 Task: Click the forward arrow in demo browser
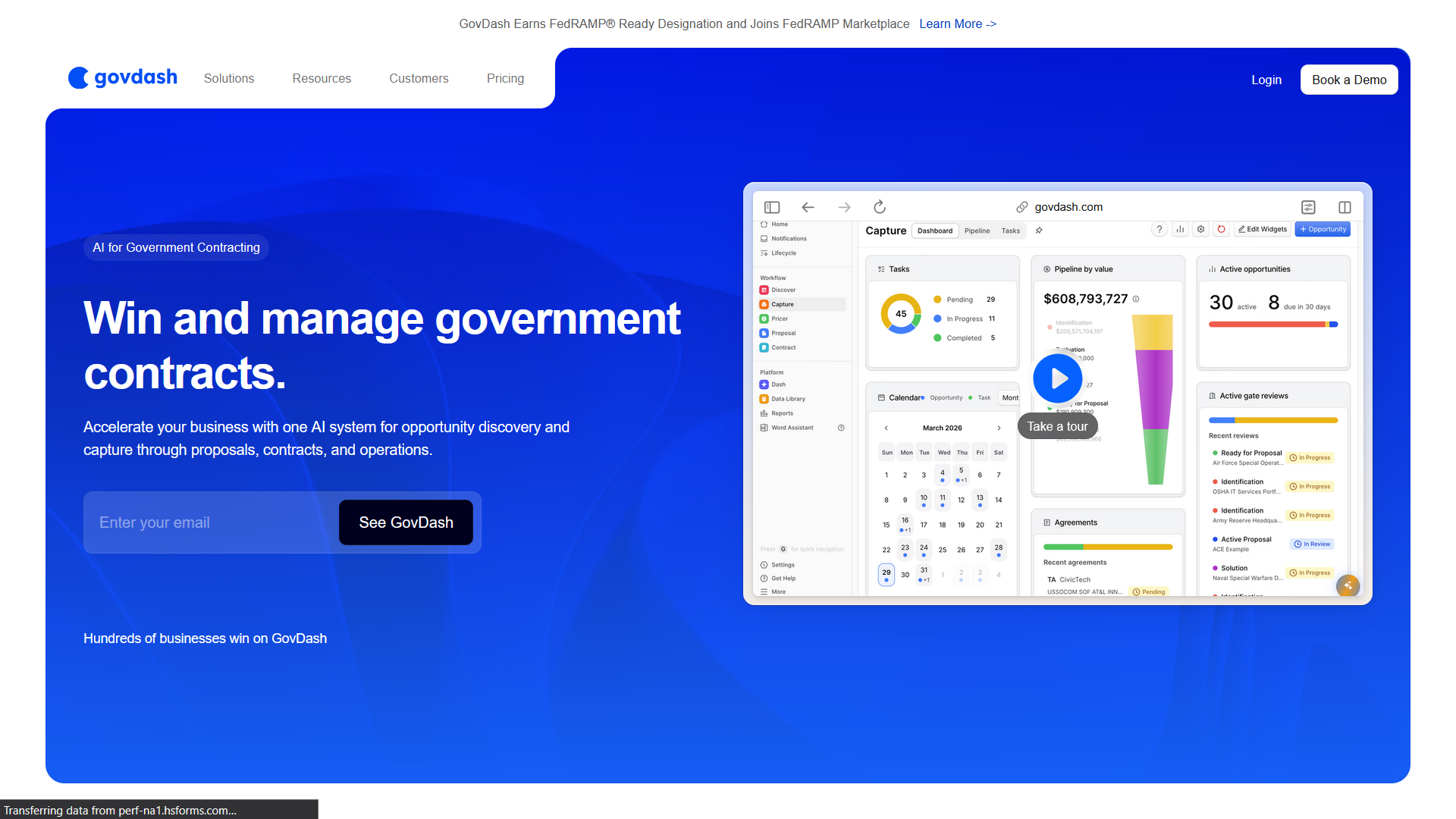[844, 207]
